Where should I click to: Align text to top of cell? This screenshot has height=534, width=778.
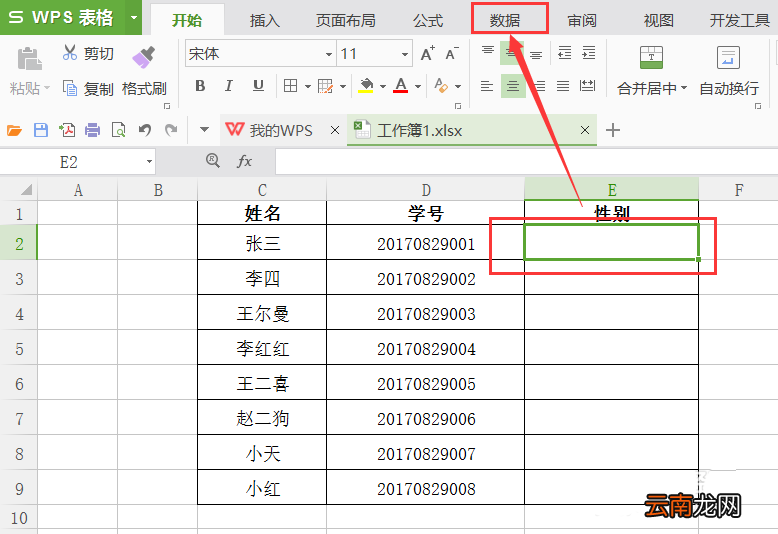click(488, 50)
